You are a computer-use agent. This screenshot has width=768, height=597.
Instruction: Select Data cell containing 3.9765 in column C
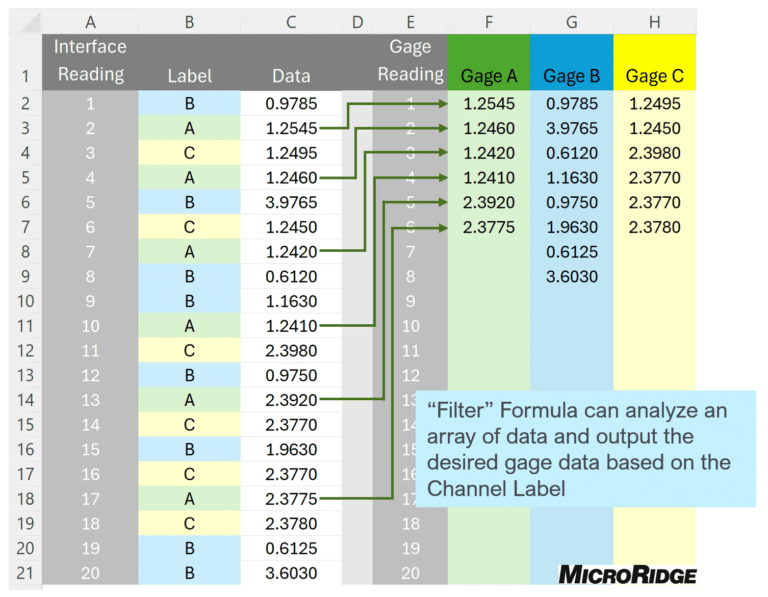(291, 203)
